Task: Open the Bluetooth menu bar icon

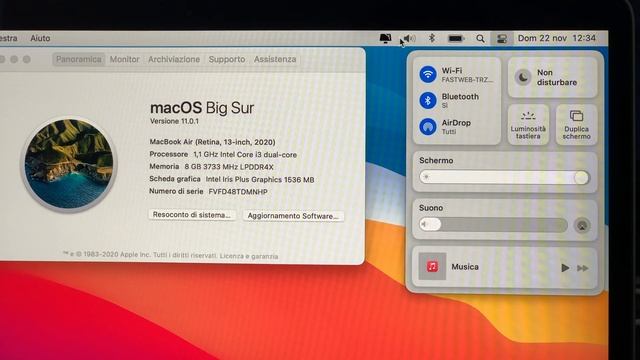Action: coord(431,38)
